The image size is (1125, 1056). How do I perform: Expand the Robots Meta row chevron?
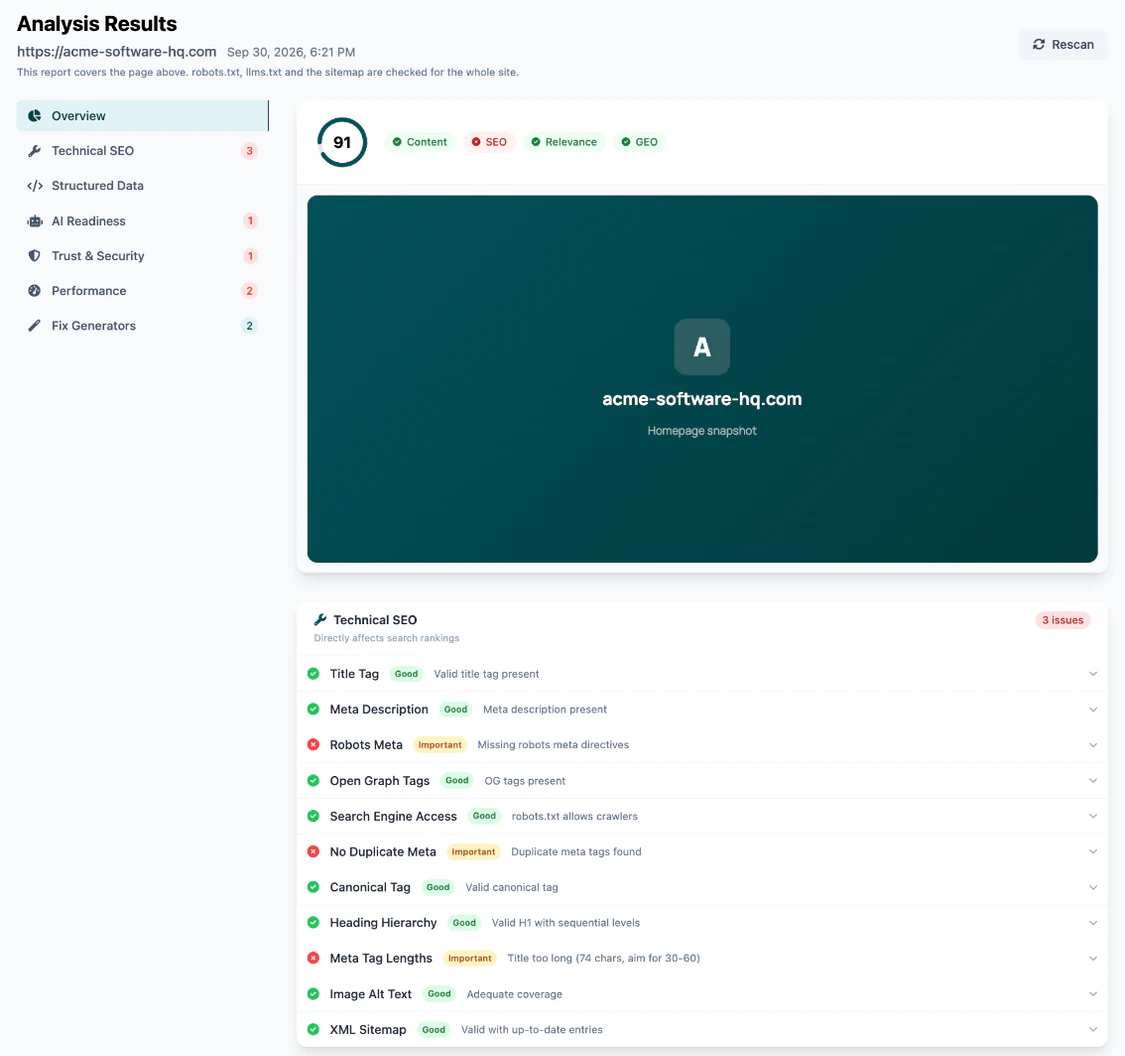pos(1093,745)
